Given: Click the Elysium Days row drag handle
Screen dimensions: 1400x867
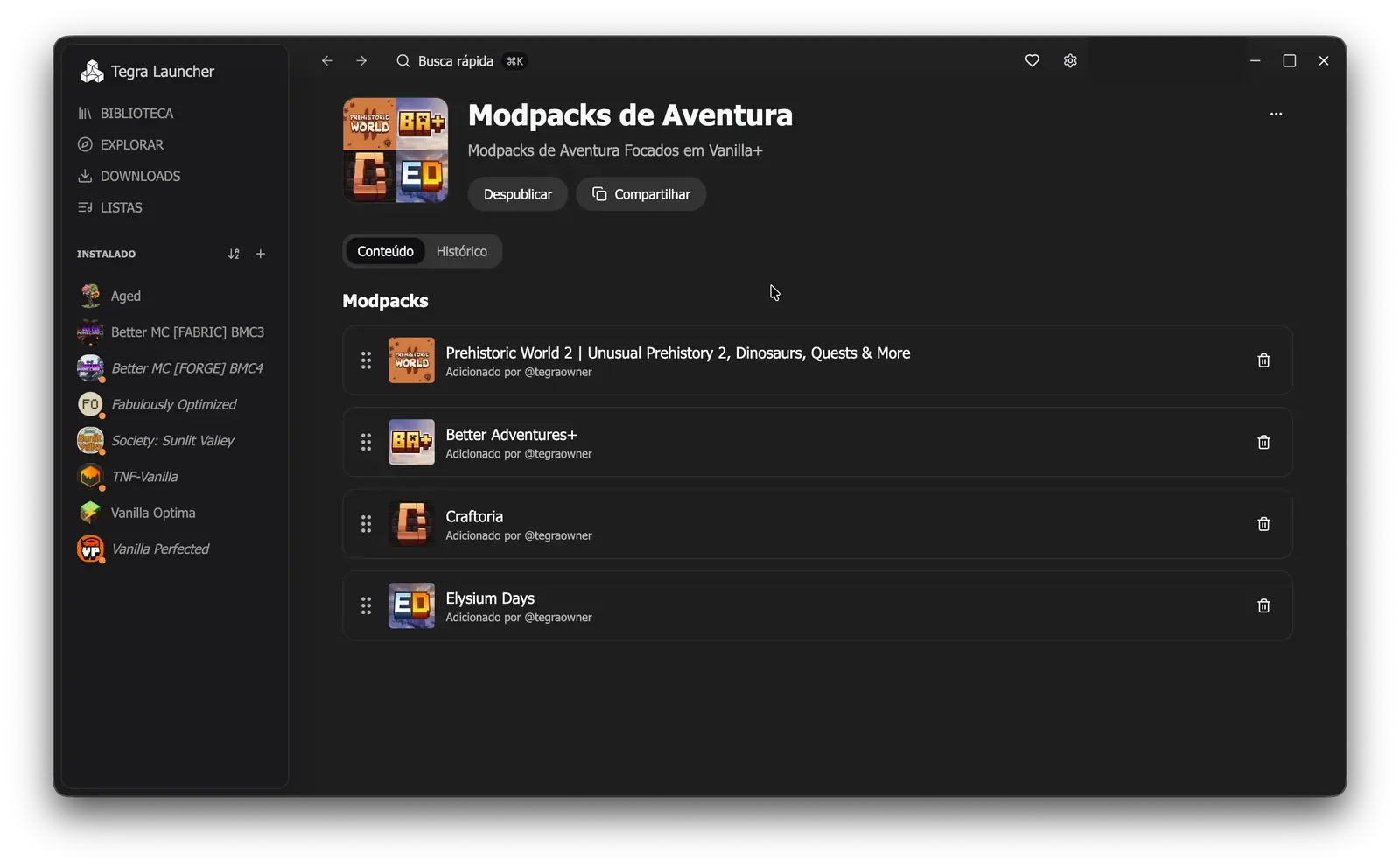Looking at the screenshot, I should [366, 605].
